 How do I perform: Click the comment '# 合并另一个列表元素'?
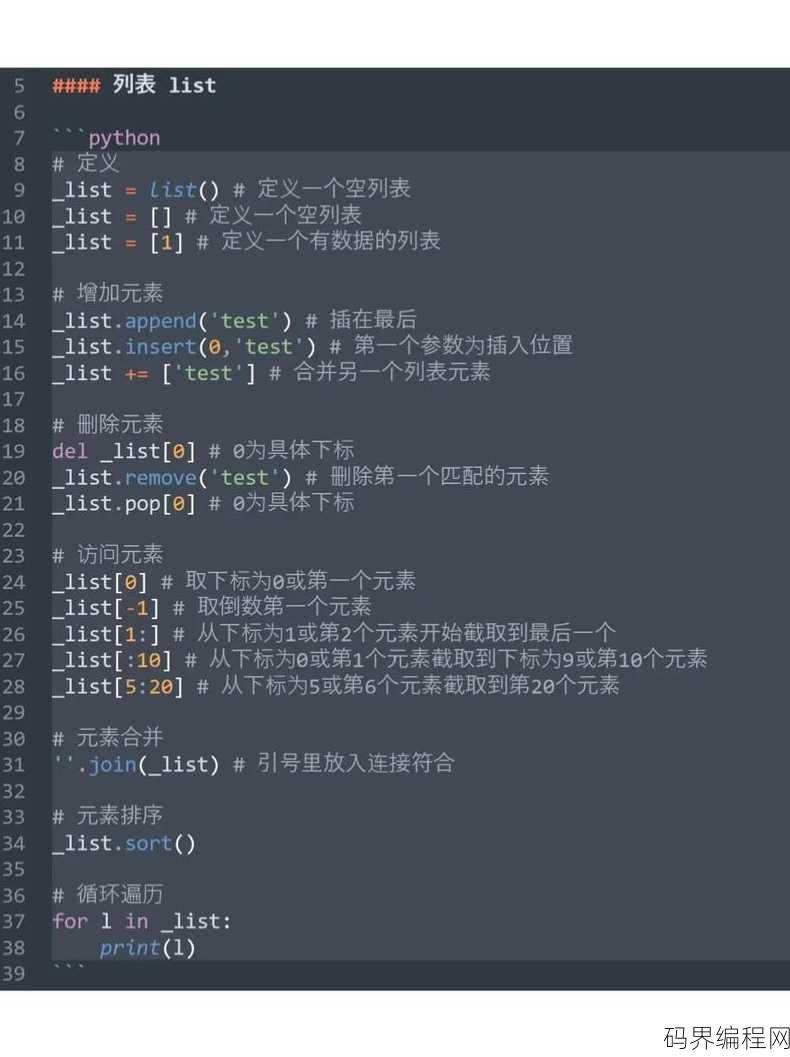(379, 372)
